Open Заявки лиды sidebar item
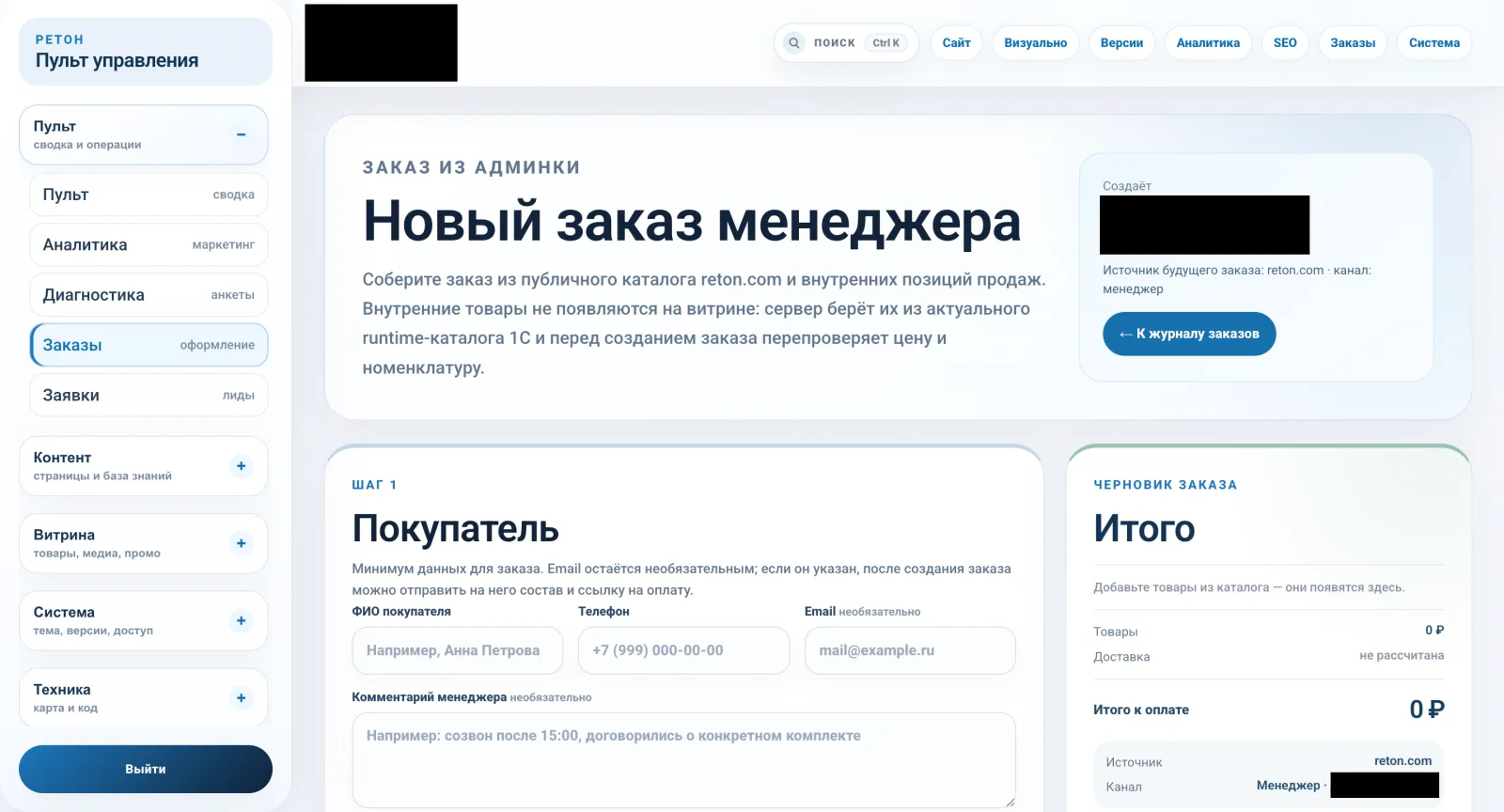Screen dimensions: 1504x812 pos(149,396)
